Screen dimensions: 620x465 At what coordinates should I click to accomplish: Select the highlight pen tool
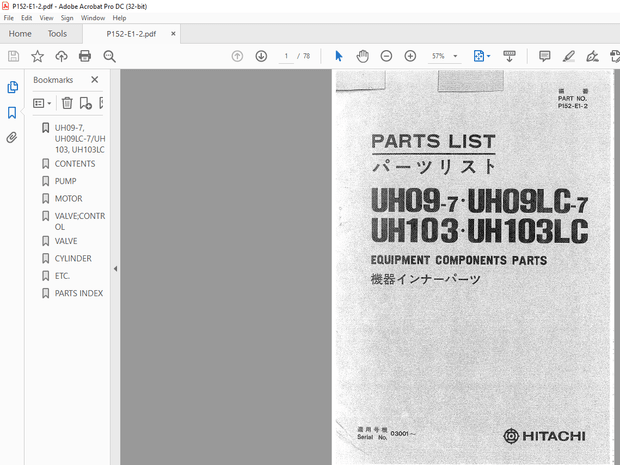(x=569, y=56)
